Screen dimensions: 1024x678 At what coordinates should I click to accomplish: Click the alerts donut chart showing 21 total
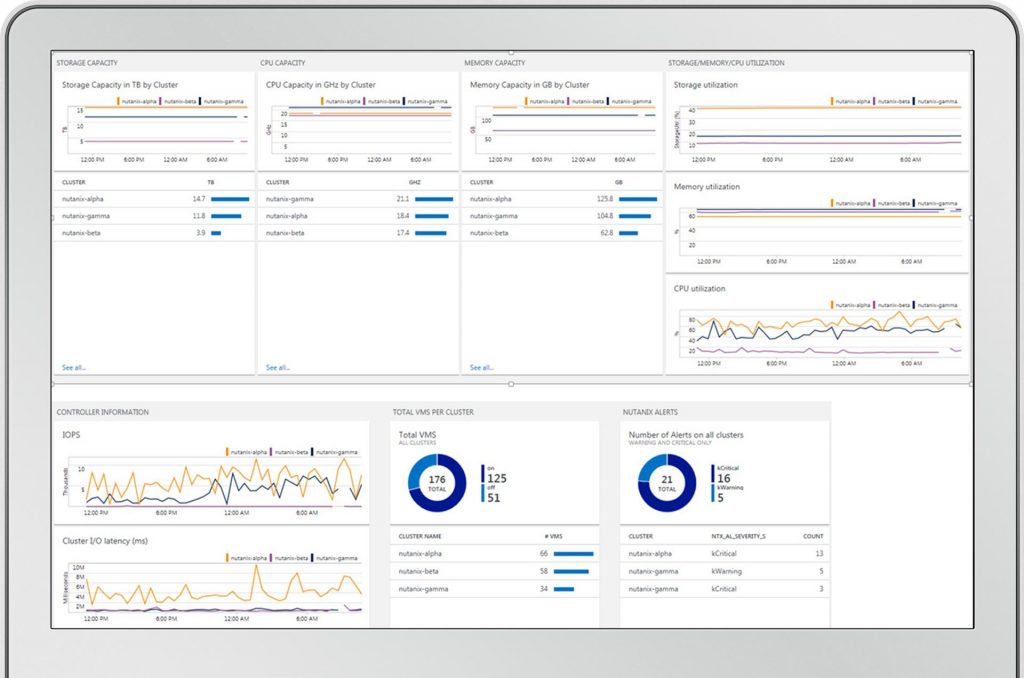tap(667, 483)
